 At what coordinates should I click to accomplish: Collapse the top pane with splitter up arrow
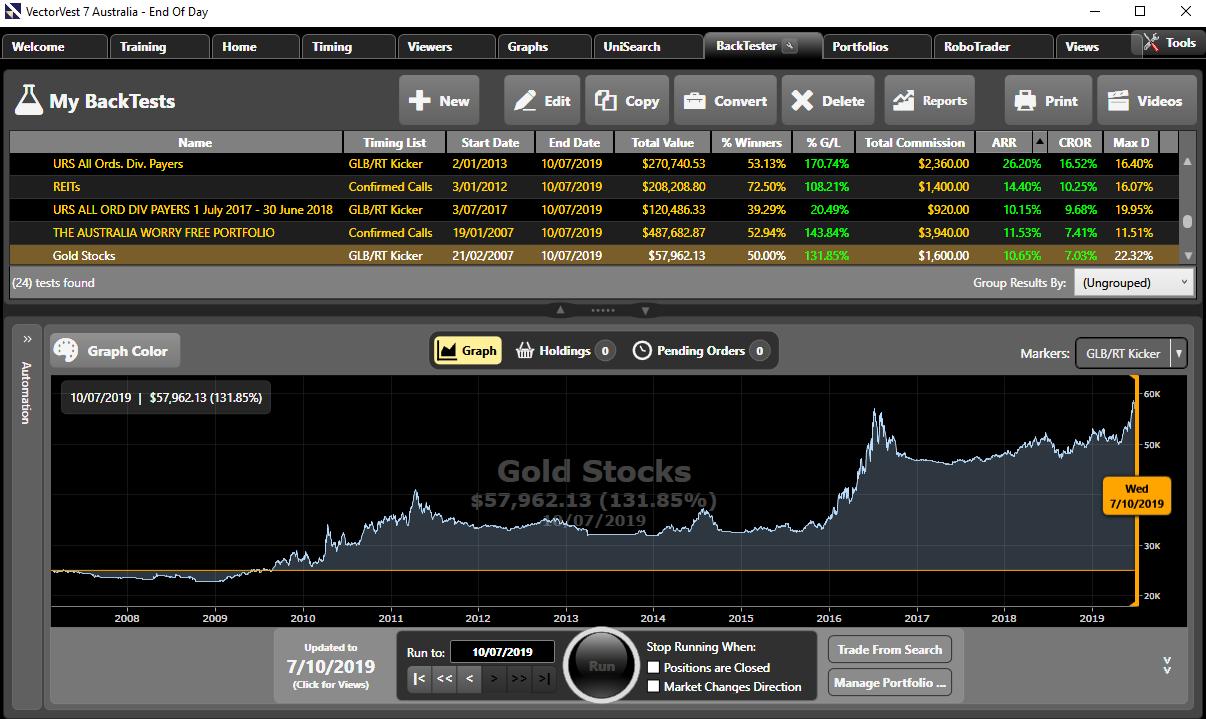coord(561,310)
